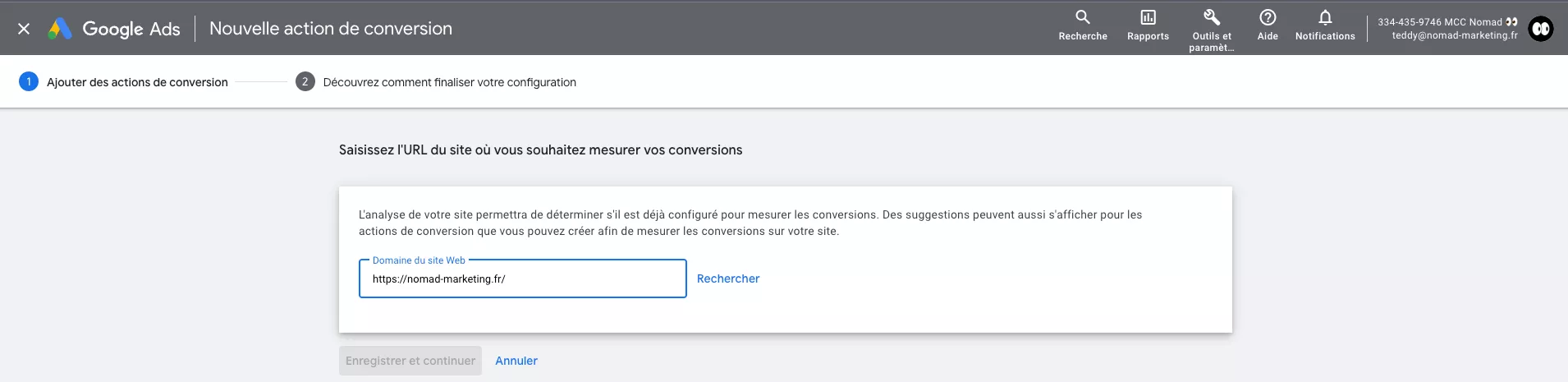Click the MCC Nomad account ID text
This screenshot has width=1568, height=382.
click(x=1441, y=22)
